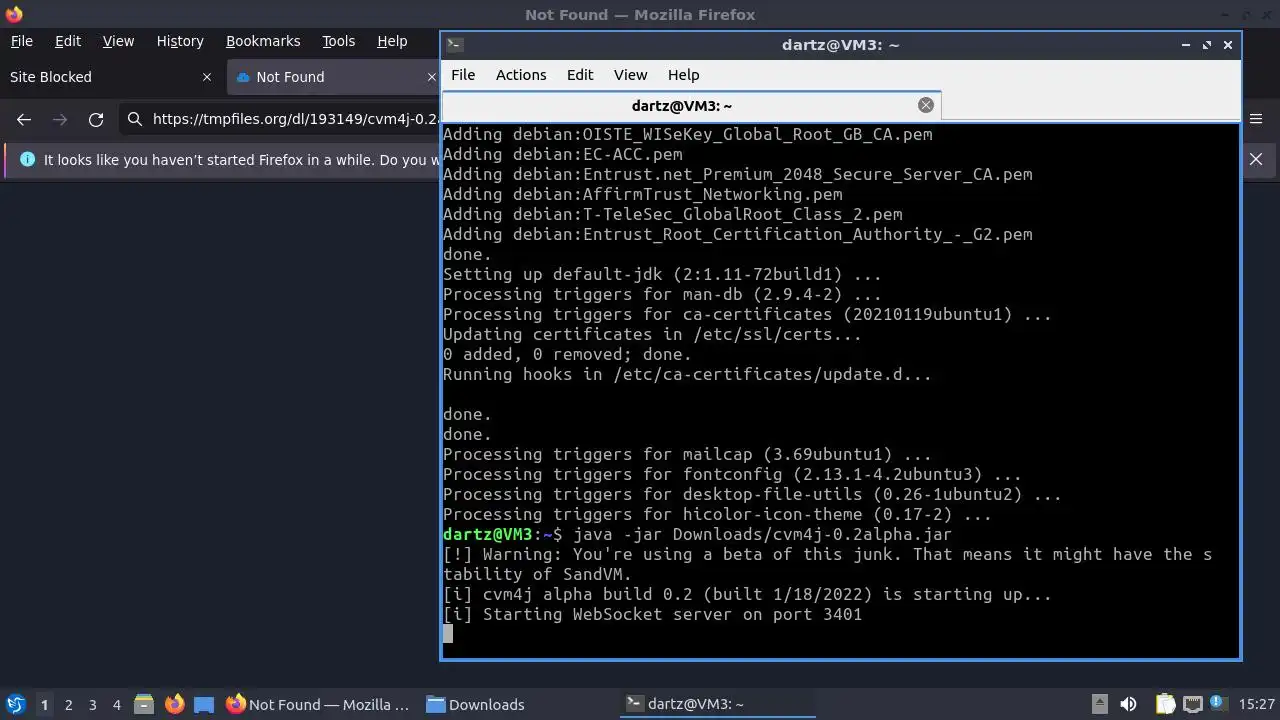The height and width of the screenshot is (720, 1280).
Task: Dismiss the Firefox notification bar
Action: 1256,159
